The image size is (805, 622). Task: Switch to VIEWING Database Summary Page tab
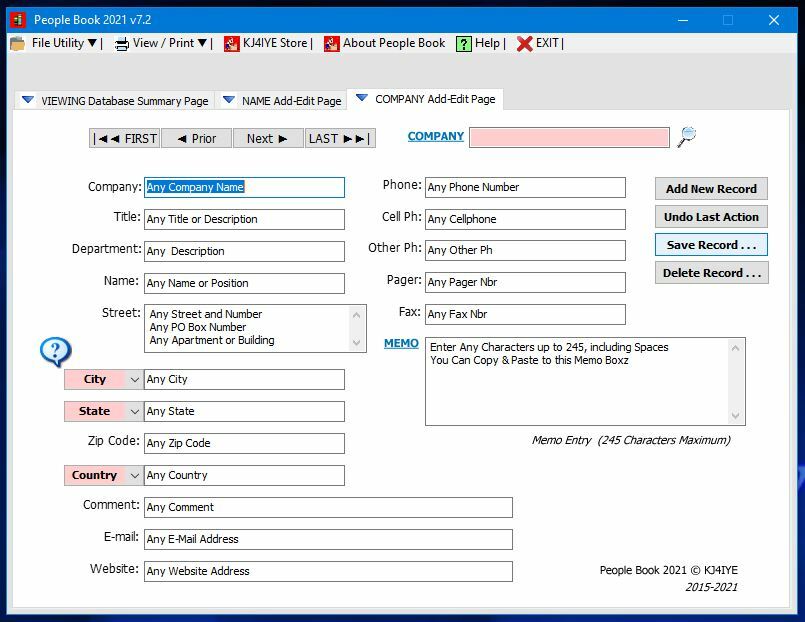pos(116,101)
